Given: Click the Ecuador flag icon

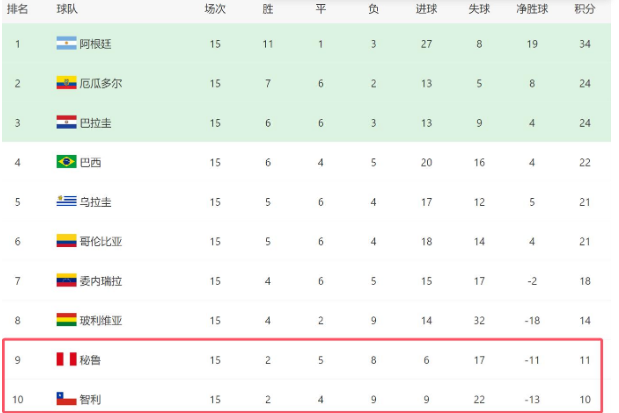Looking at the screenshot, I should click(66, 83).
